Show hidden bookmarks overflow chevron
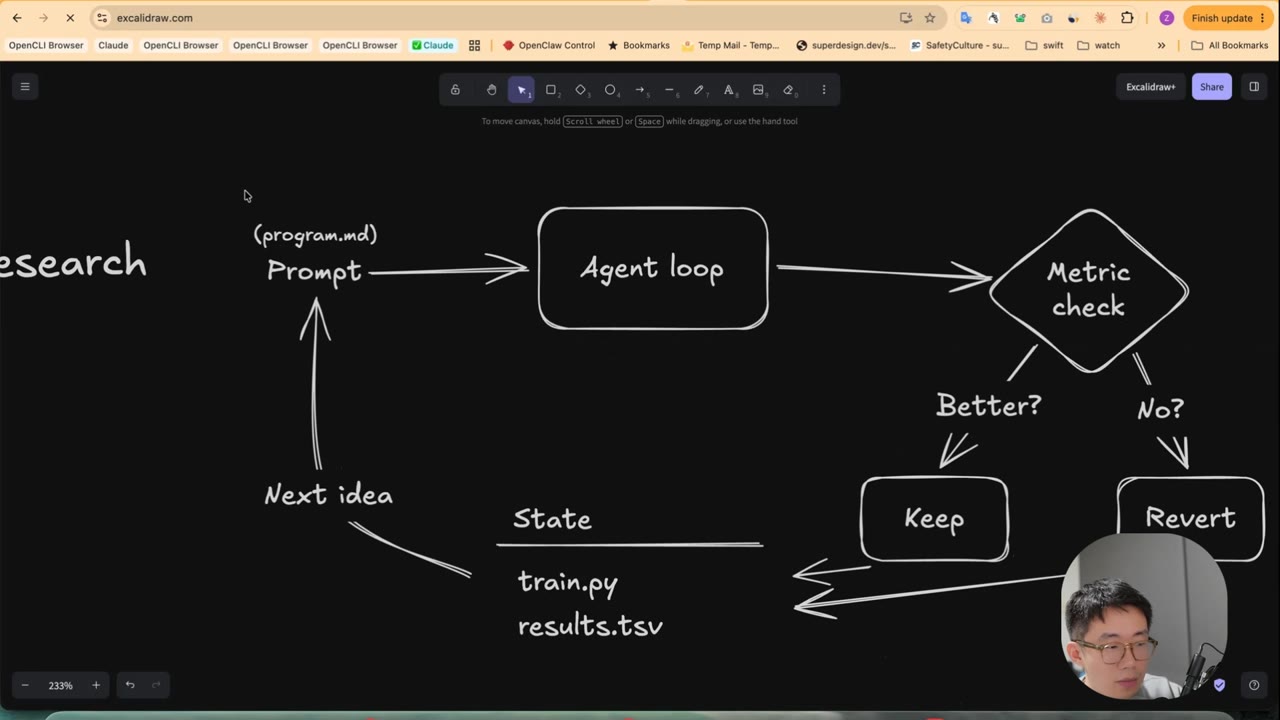This screenshot has height=720, width=1280. tap(1161, 45)
